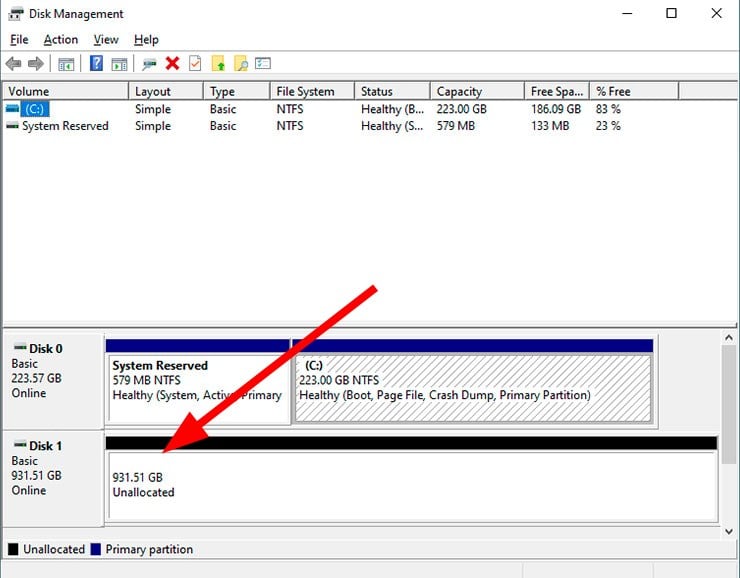Image resolution: width=740 pixels, height=578 pixels.
Task: Click the Primary partition legend label
Action: click(149, 549)
